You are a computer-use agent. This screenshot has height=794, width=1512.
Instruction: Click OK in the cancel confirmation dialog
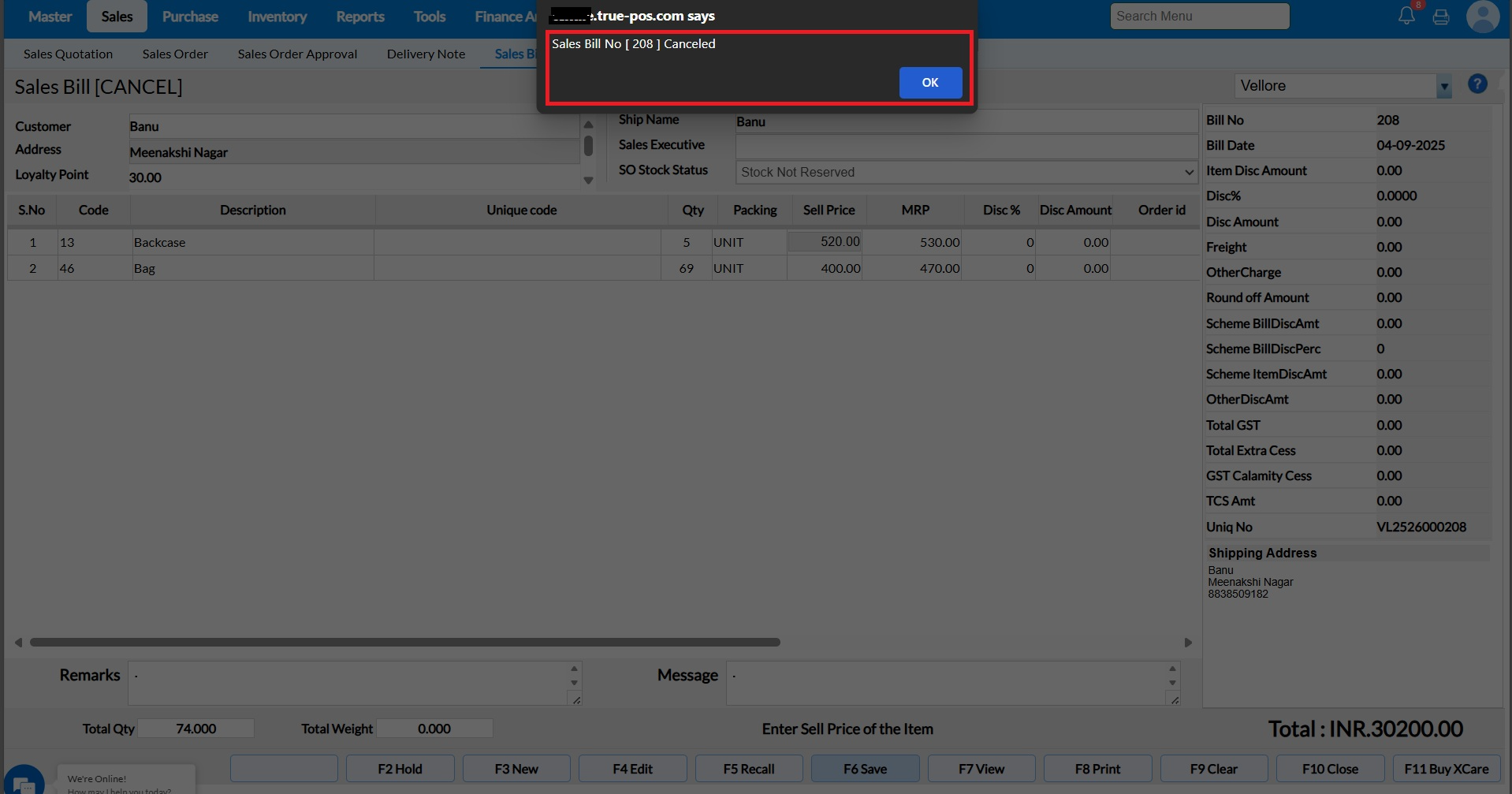point(930,83)
